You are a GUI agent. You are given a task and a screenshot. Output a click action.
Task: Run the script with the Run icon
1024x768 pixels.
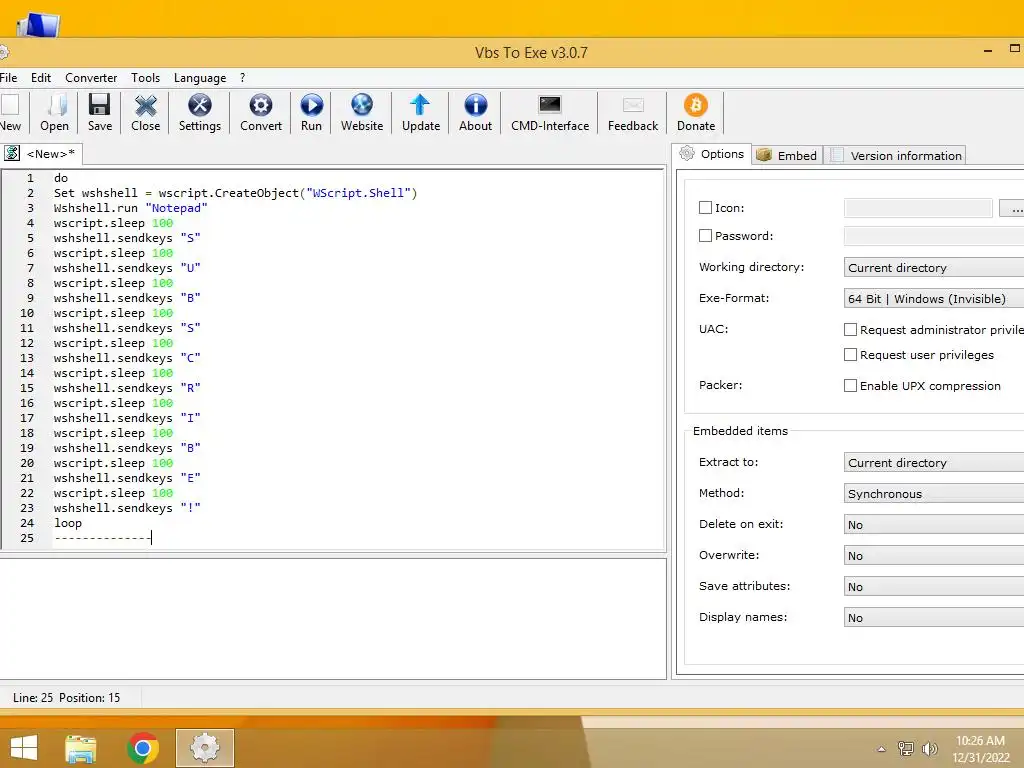point(312,112)
